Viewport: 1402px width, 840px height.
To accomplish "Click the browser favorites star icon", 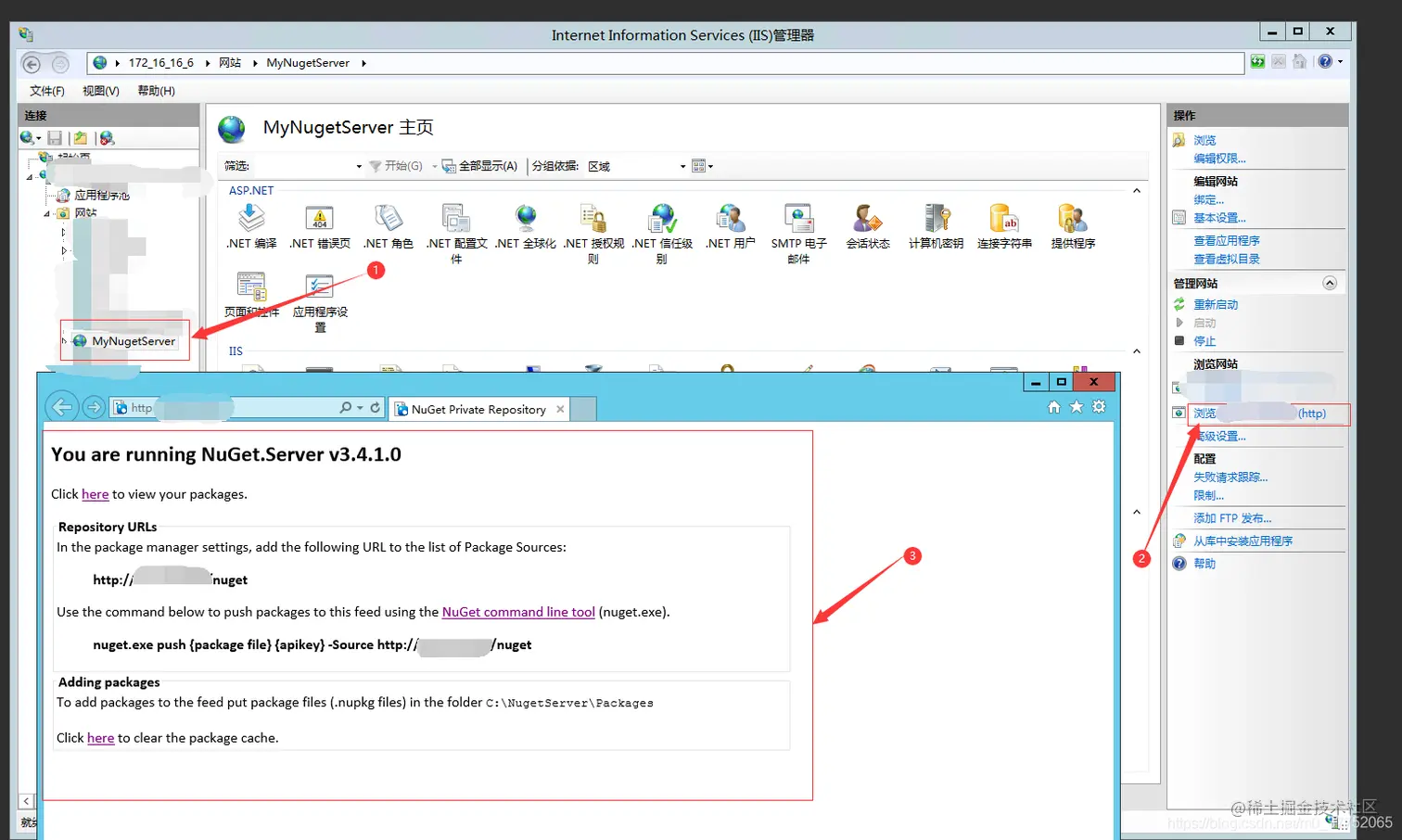I will tap(1077, 407).
